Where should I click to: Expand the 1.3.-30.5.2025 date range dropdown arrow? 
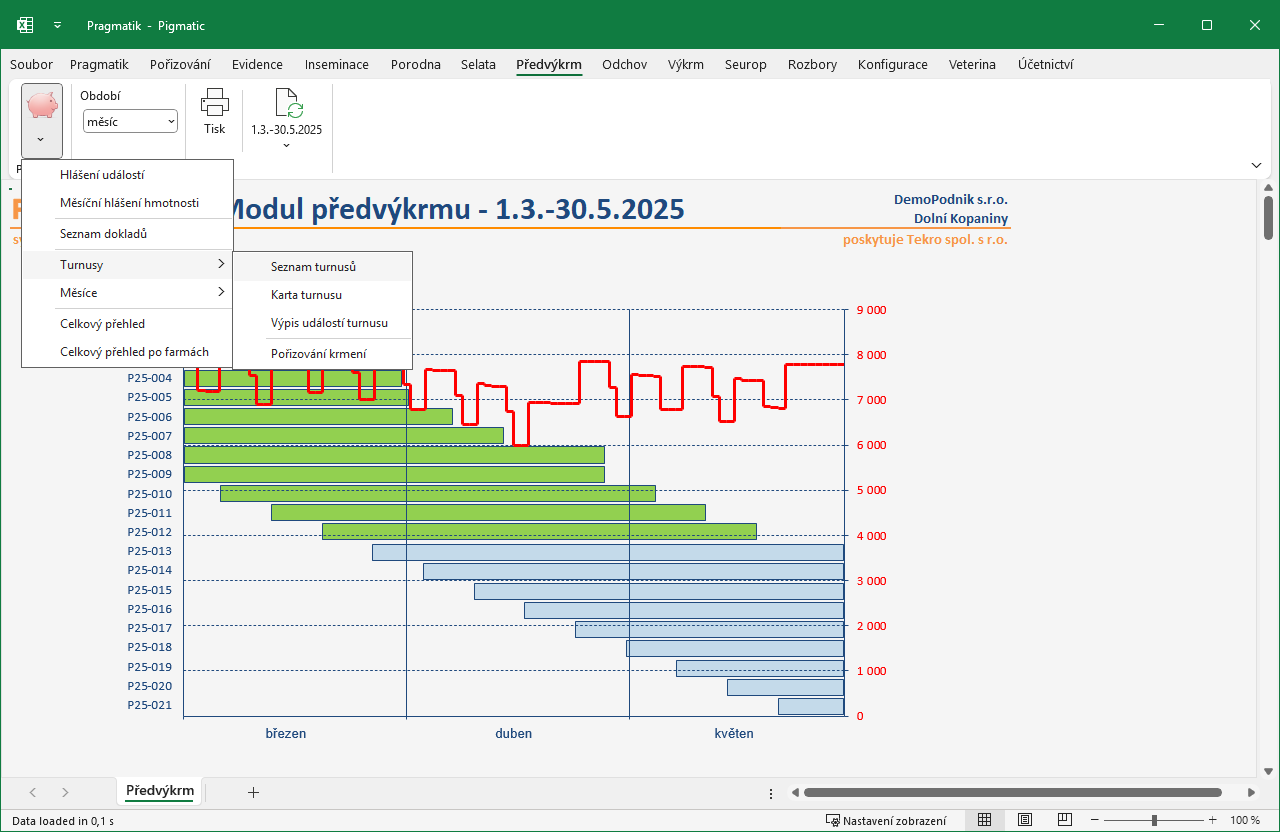coord(287,146)
